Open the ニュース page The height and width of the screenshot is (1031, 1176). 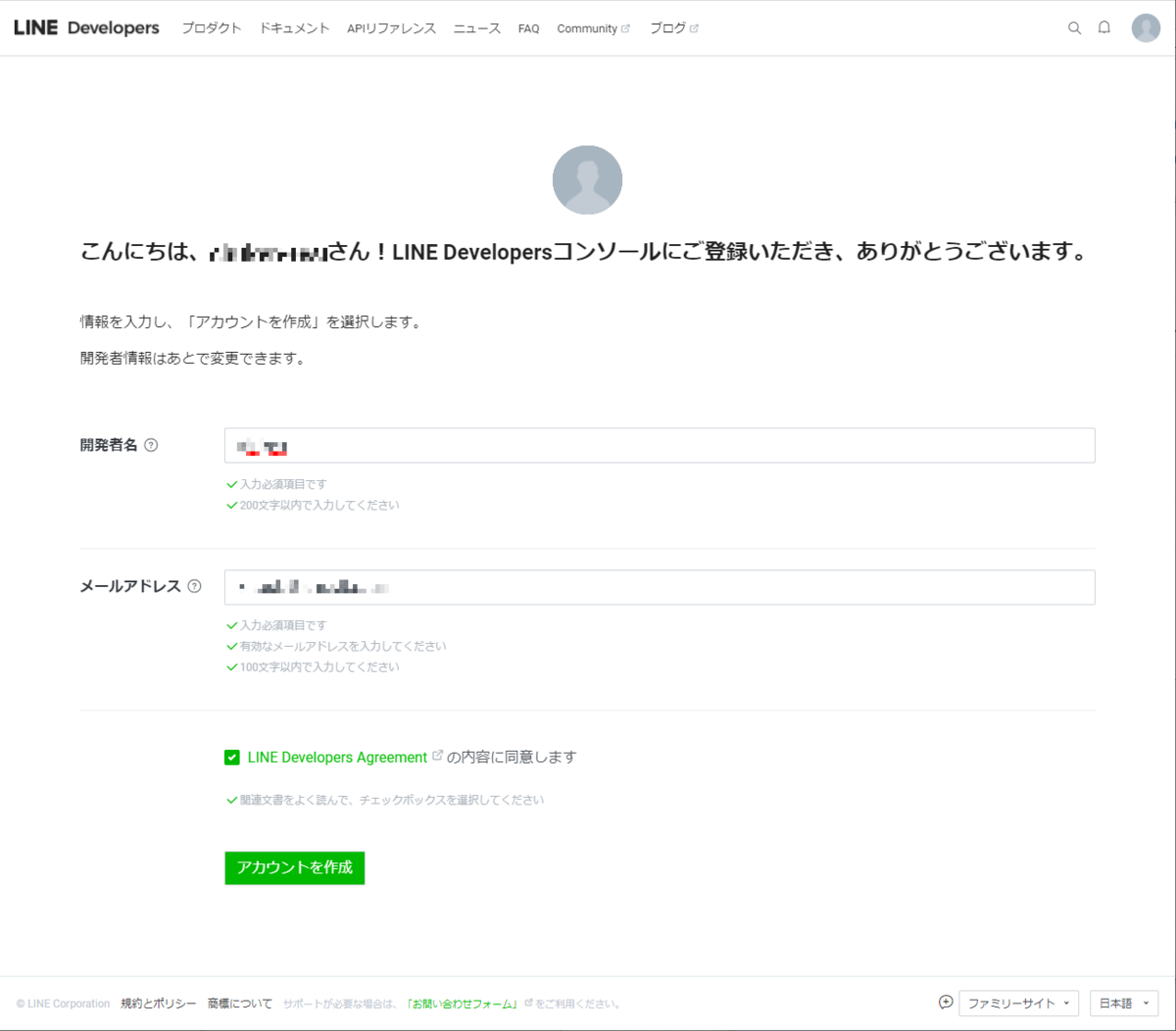[476, 28]
